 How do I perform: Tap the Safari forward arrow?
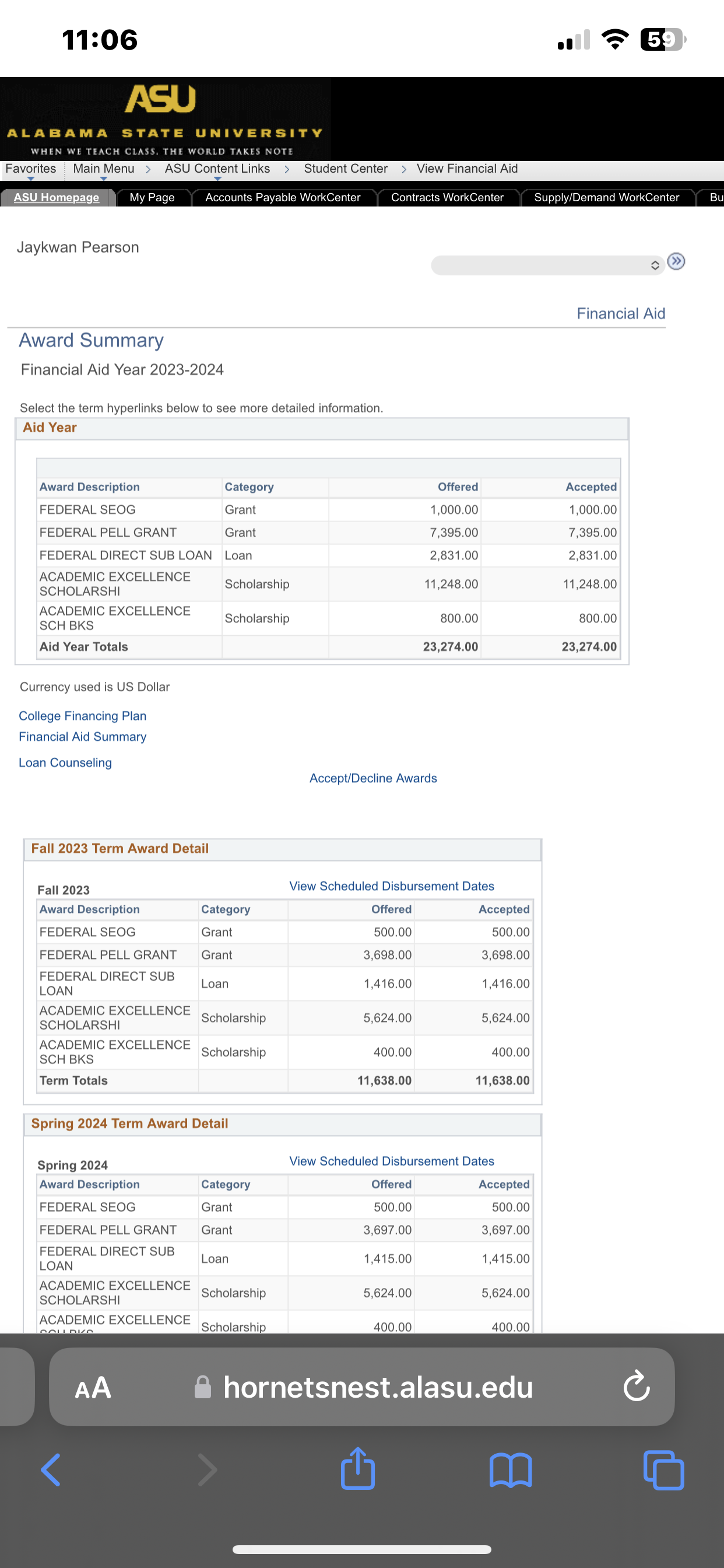[207, 1470]
